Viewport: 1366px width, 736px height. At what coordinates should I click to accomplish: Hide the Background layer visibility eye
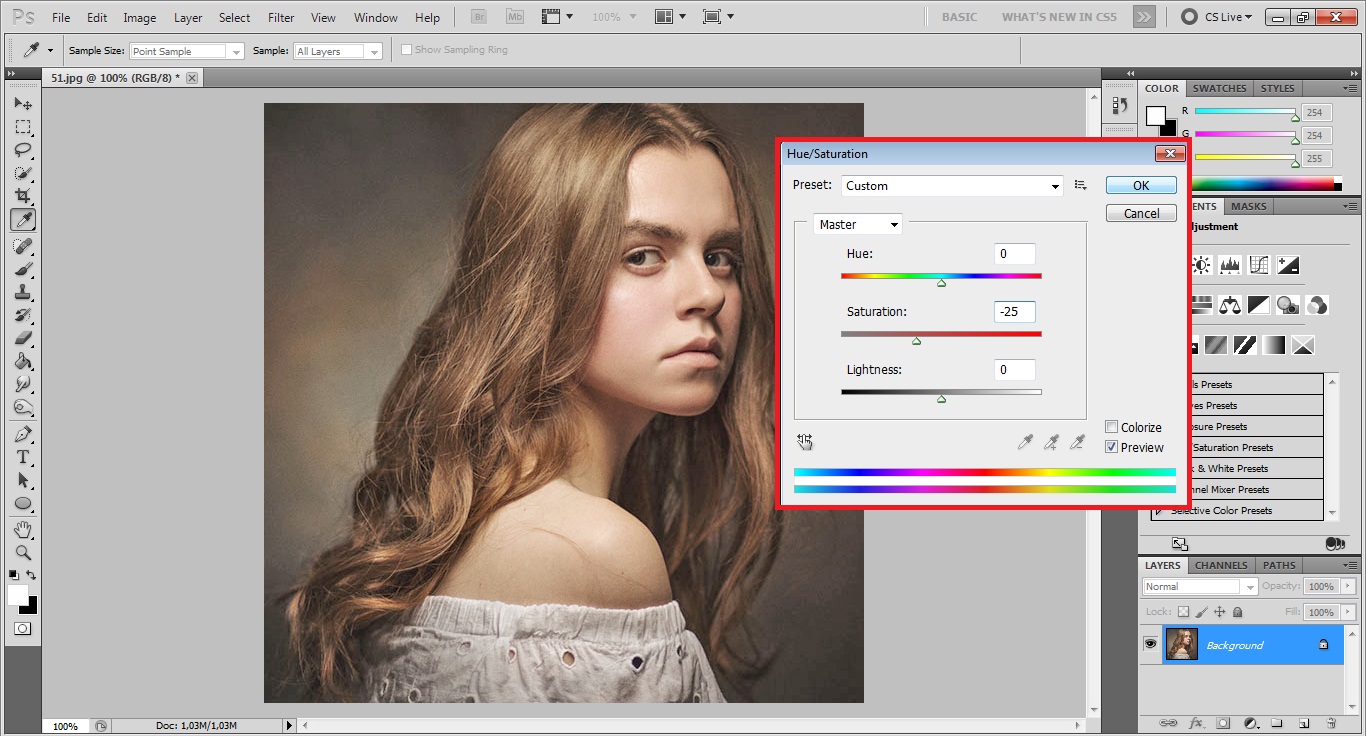coord(1150,645)
